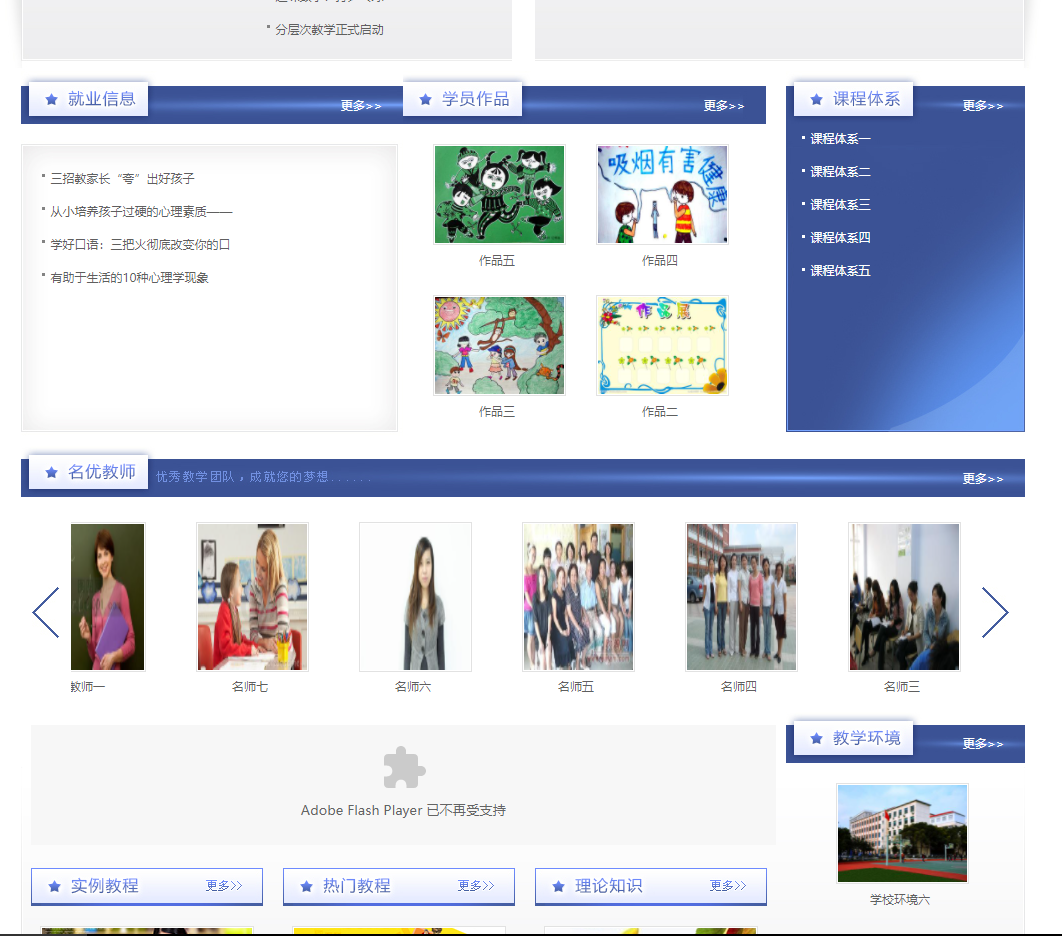The width and height of the screenshot is (1062, 936).
Task: Open 更多 link in 学员作品 header
Action: pos(724,106)
